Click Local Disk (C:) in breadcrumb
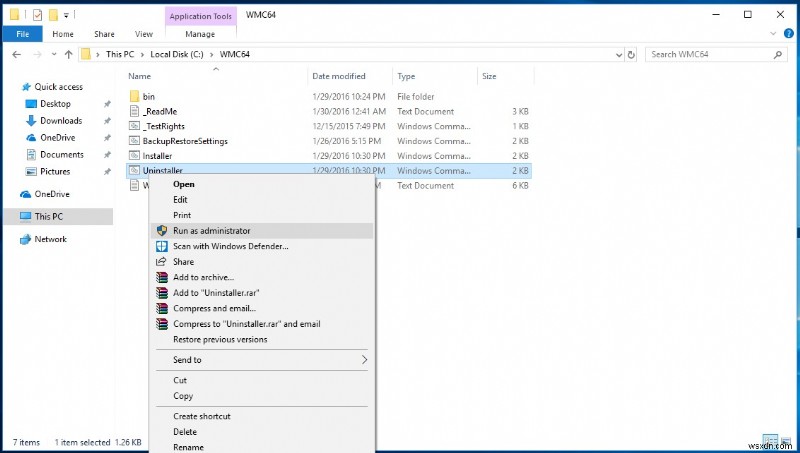 (177, 54)
